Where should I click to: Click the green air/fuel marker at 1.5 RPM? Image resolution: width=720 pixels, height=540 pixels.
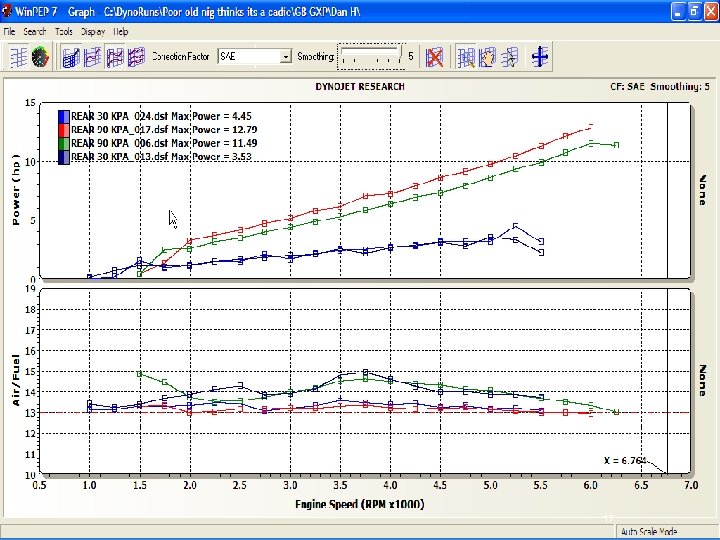(140, 374)
